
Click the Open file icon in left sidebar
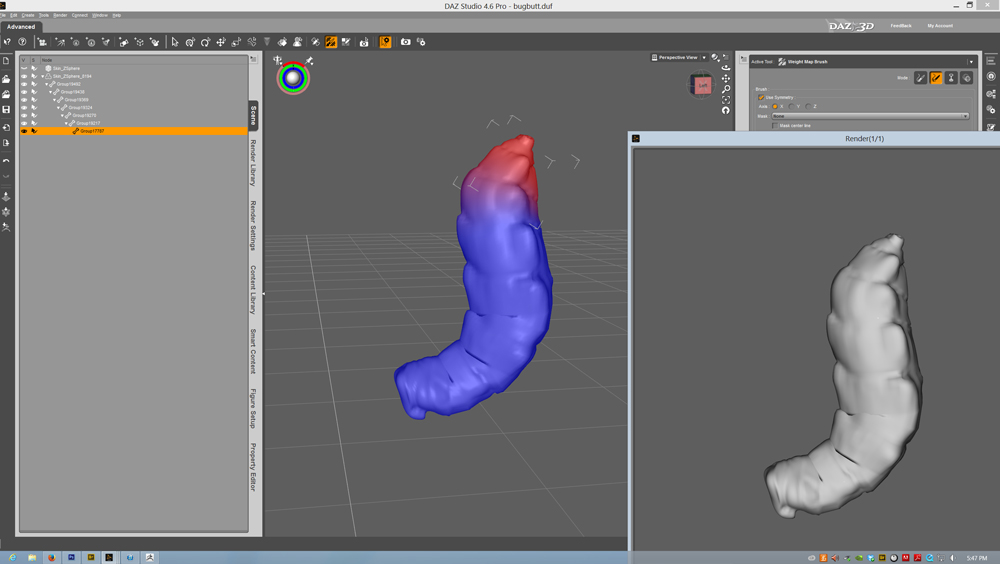(6, 79)
